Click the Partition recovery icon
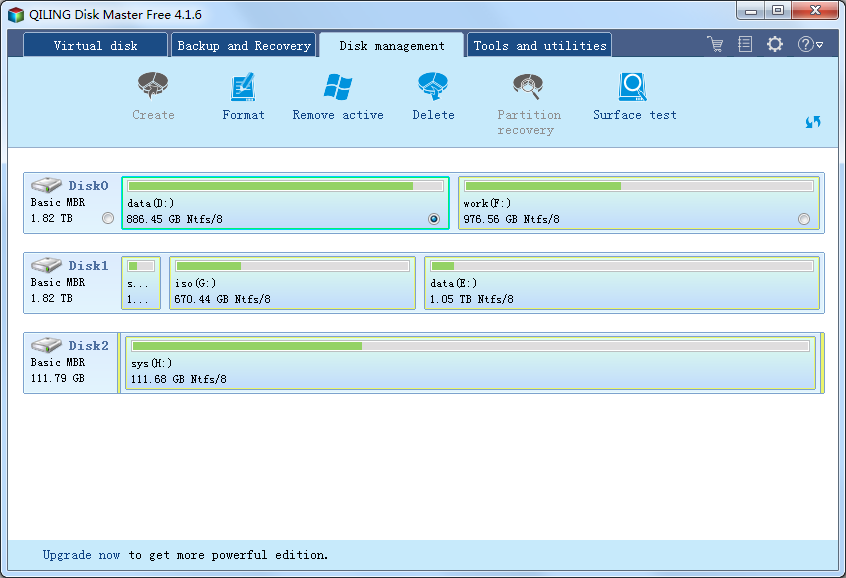The width and height of the screenshot is (846, 578). click(528, 86)
